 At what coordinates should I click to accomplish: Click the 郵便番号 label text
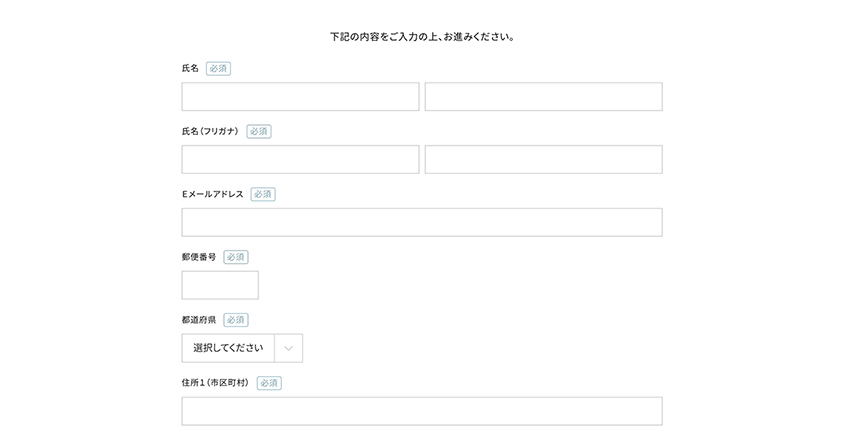pos(199,257)
